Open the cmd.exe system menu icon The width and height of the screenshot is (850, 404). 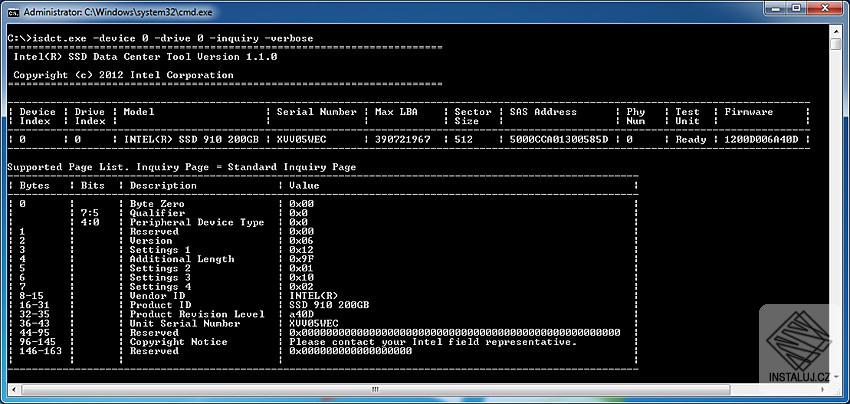14,11
